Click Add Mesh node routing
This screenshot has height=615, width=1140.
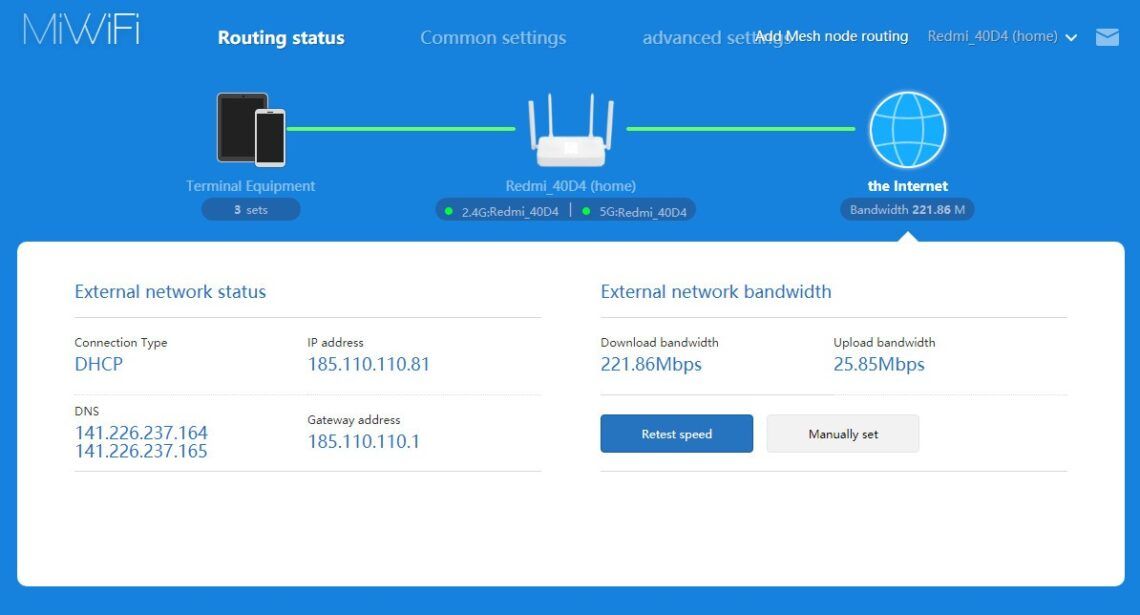(831, 36)
